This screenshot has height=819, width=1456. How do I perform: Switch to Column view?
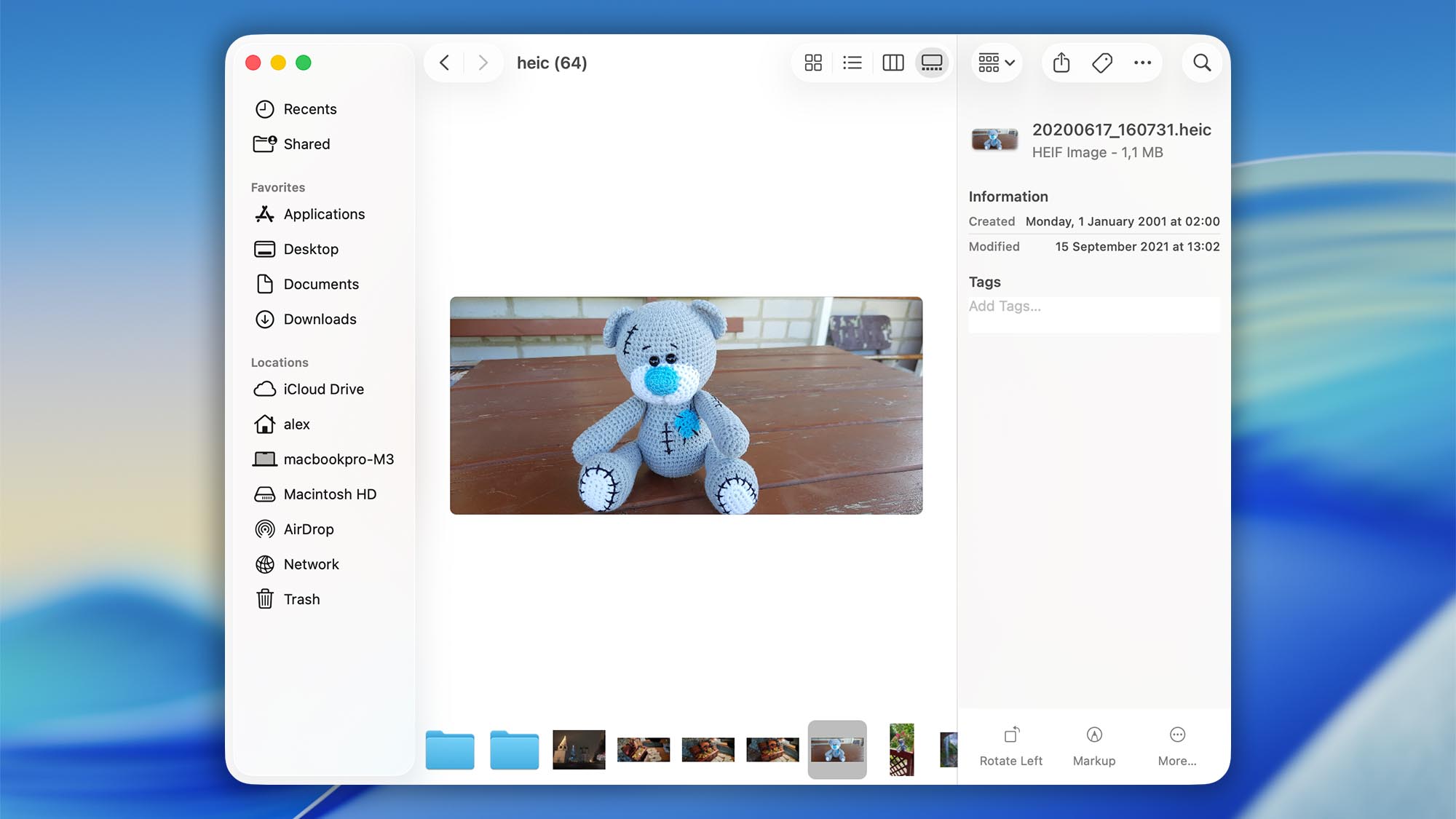pos(892,63)
